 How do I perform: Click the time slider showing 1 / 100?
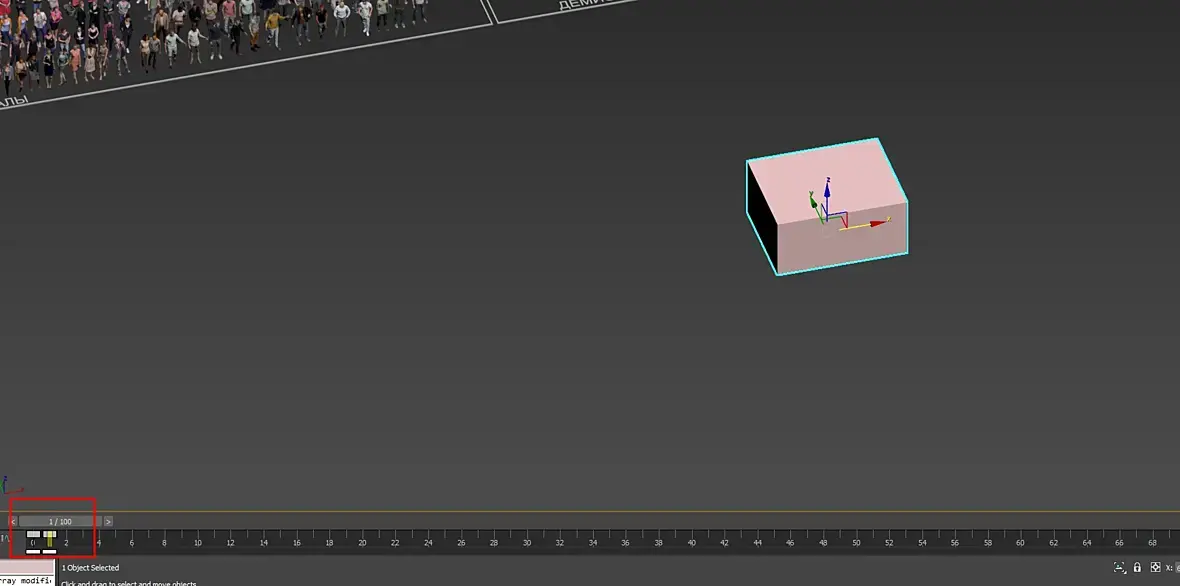point(60,521)
